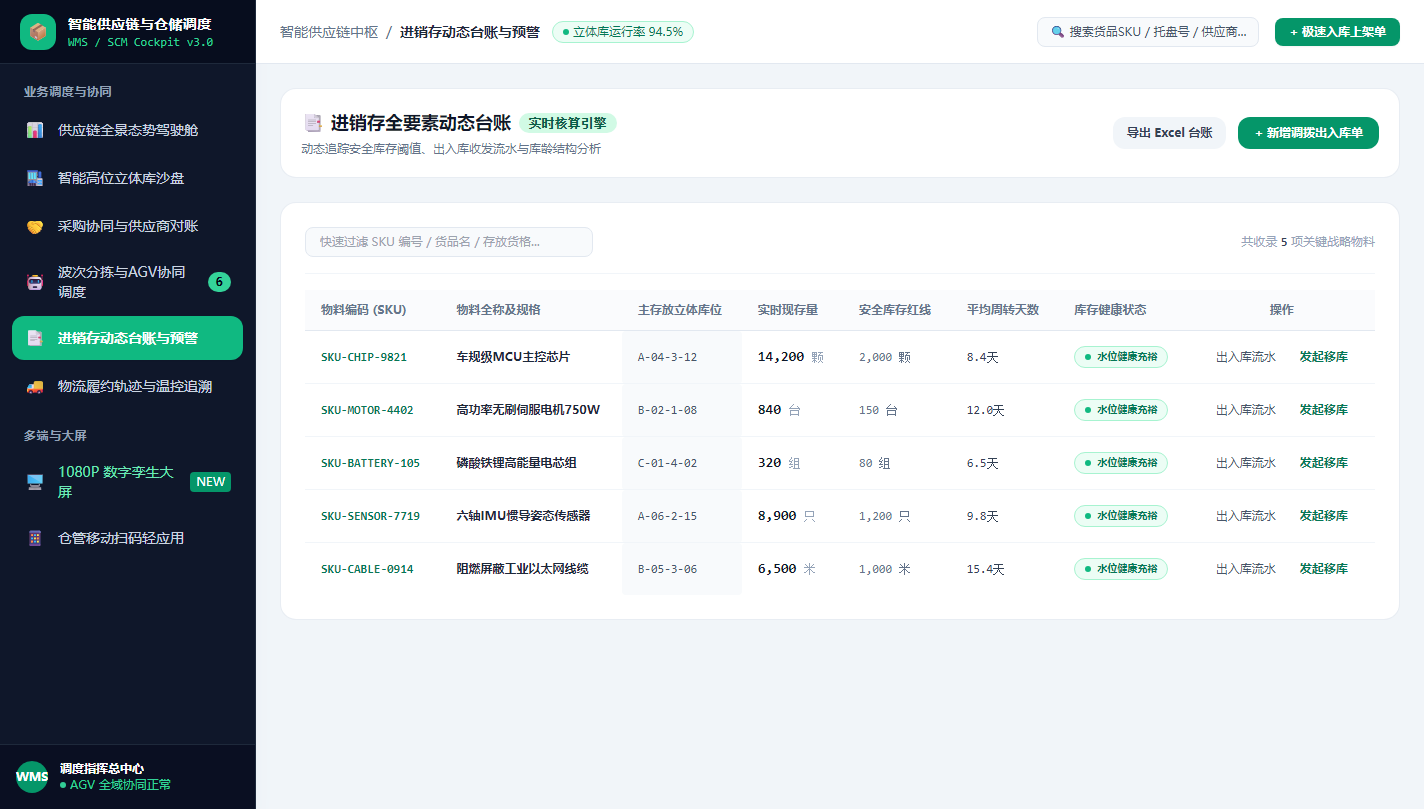Click material name 车规级MCU主控芯片

tap(513, 357)
